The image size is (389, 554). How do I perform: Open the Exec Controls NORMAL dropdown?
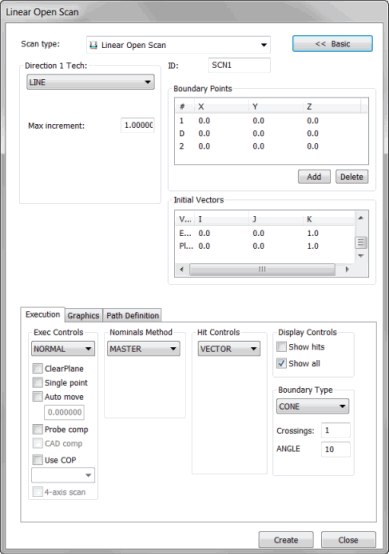click(x=63, y=349)
